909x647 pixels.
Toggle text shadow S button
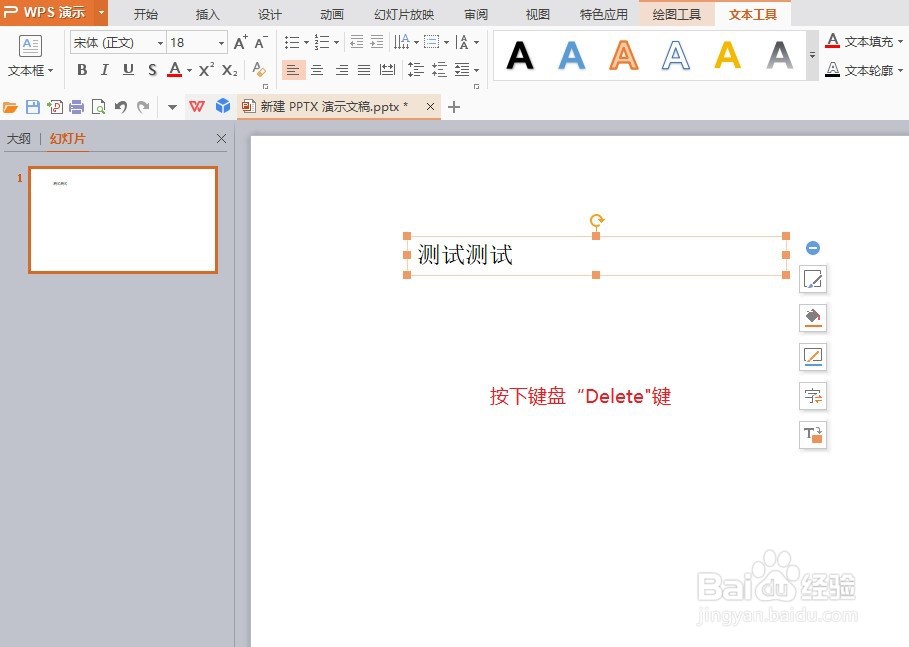(152, 70)
